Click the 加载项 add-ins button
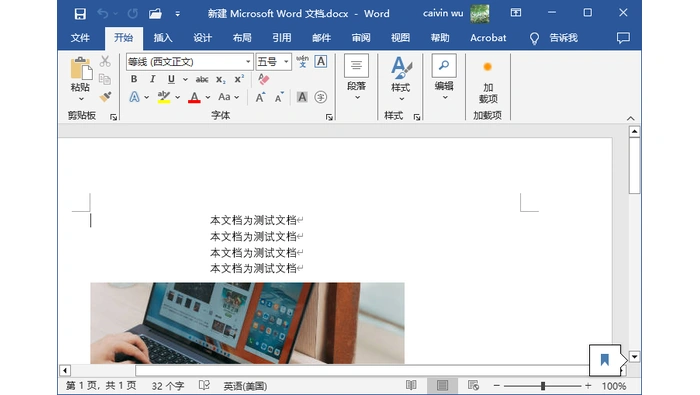Viewport: 700px width, 395px height. click(x=488, y=82)
